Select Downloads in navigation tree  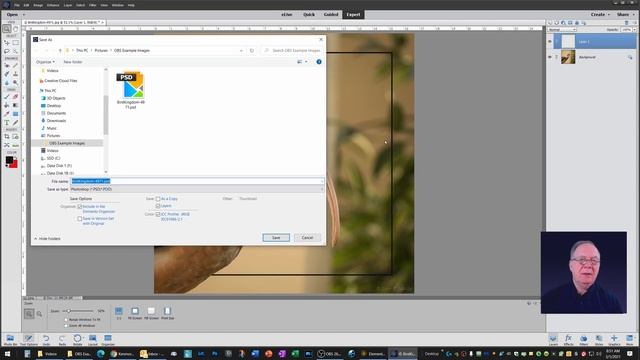[56, 121]
